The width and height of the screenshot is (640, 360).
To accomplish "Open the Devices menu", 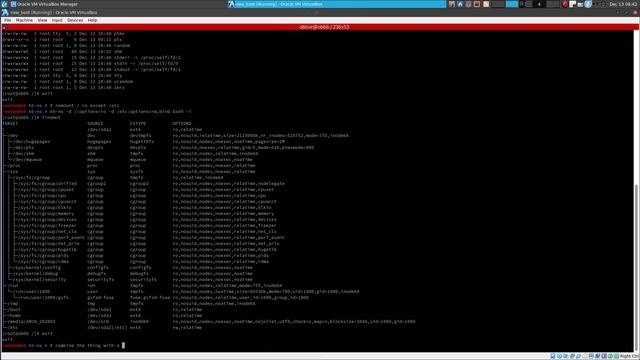I will point(75,20).
